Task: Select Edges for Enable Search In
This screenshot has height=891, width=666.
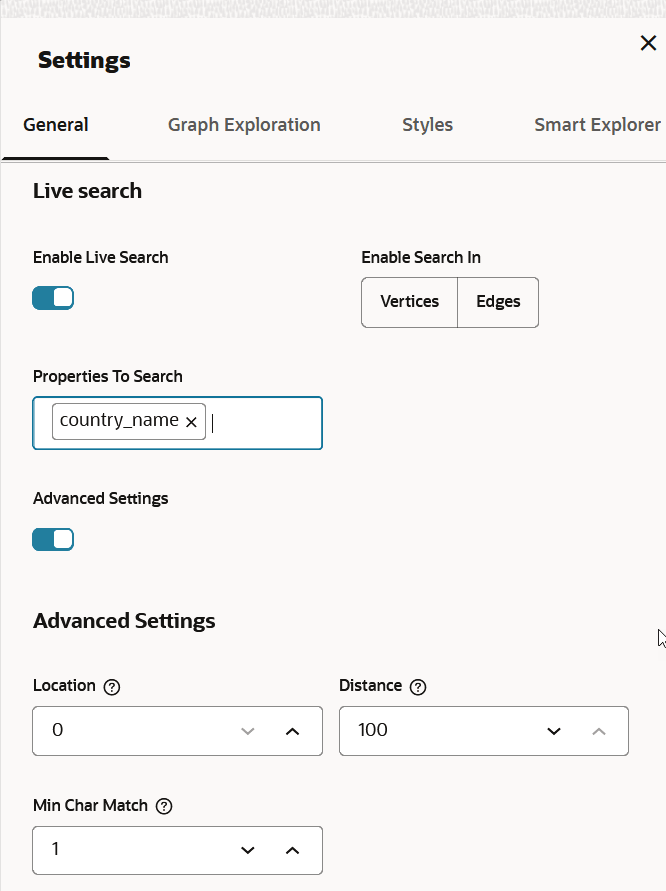Action: click(498, 302)
